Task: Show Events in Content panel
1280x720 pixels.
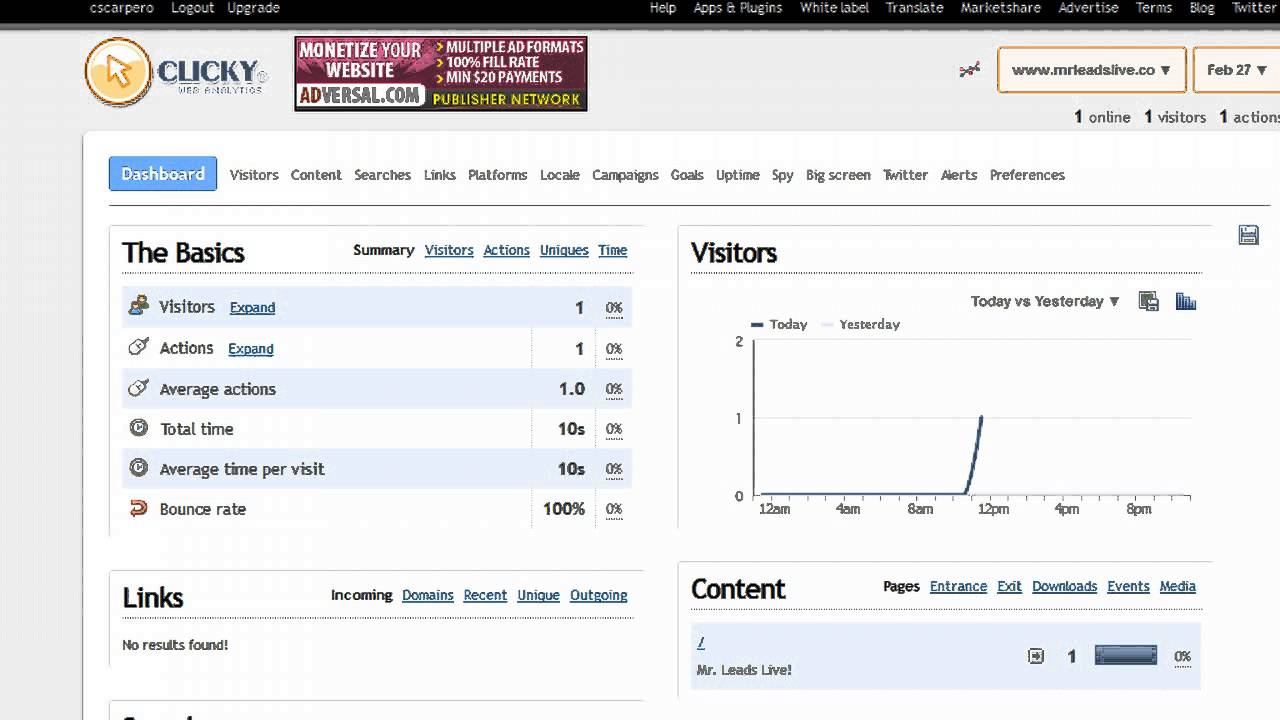Action: coord(1128,587)
